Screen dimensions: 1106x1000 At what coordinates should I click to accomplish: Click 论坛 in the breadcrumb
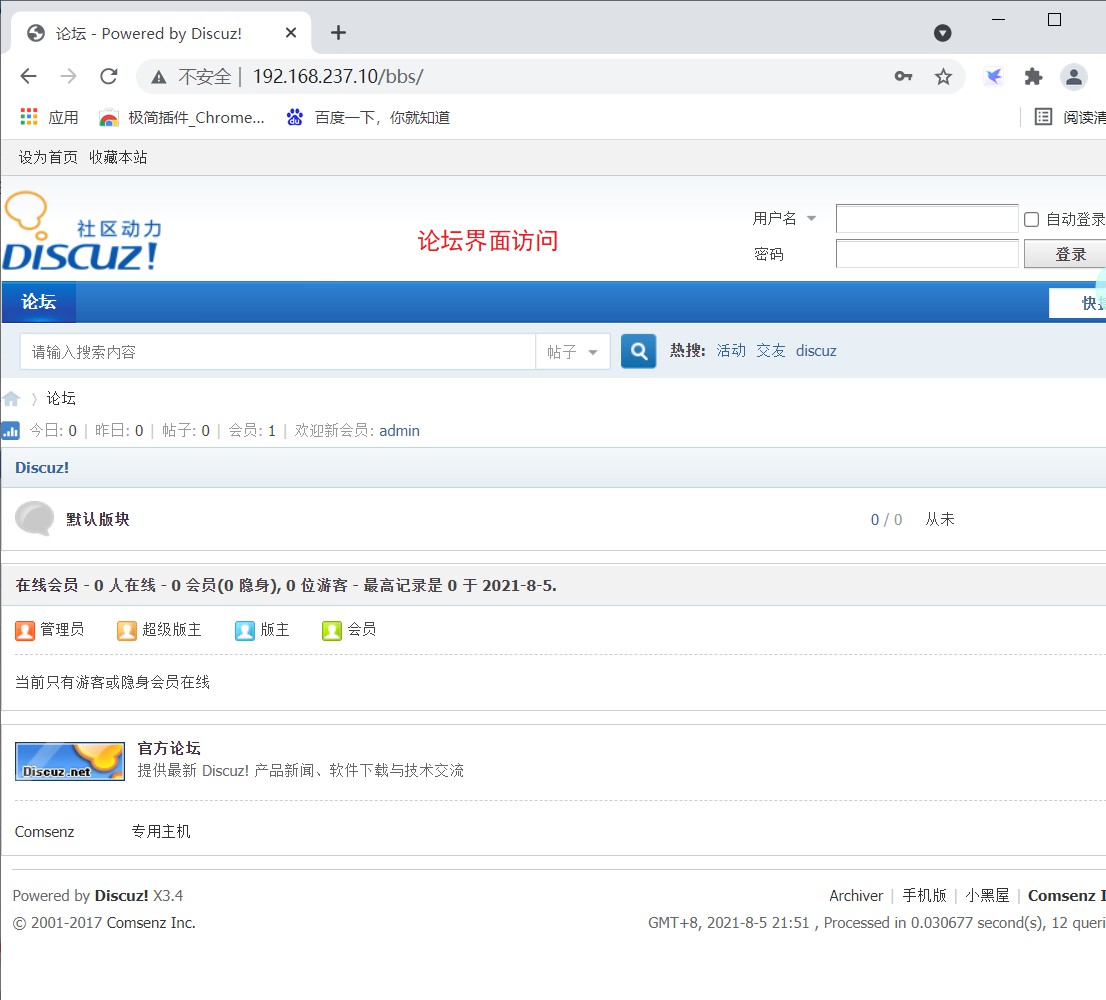tap(61, 398)
